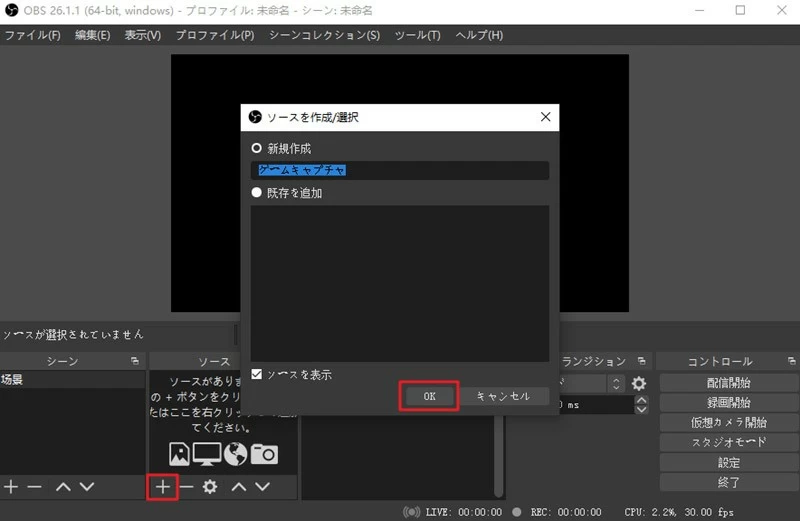Remove source with the minus button in Sources
Screen dimensions: 800x521
(x=186, y=487)
